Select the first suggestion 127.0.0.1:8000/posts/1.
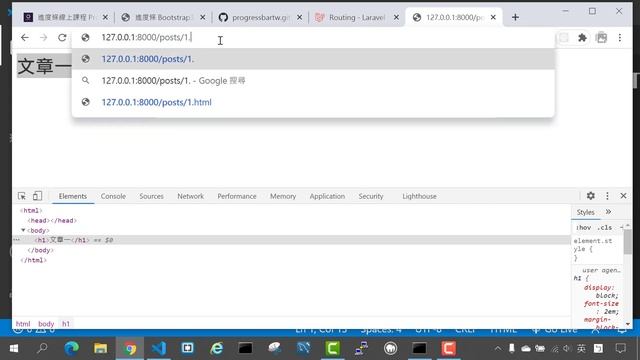Screen dimensions: 640x360 313,59
